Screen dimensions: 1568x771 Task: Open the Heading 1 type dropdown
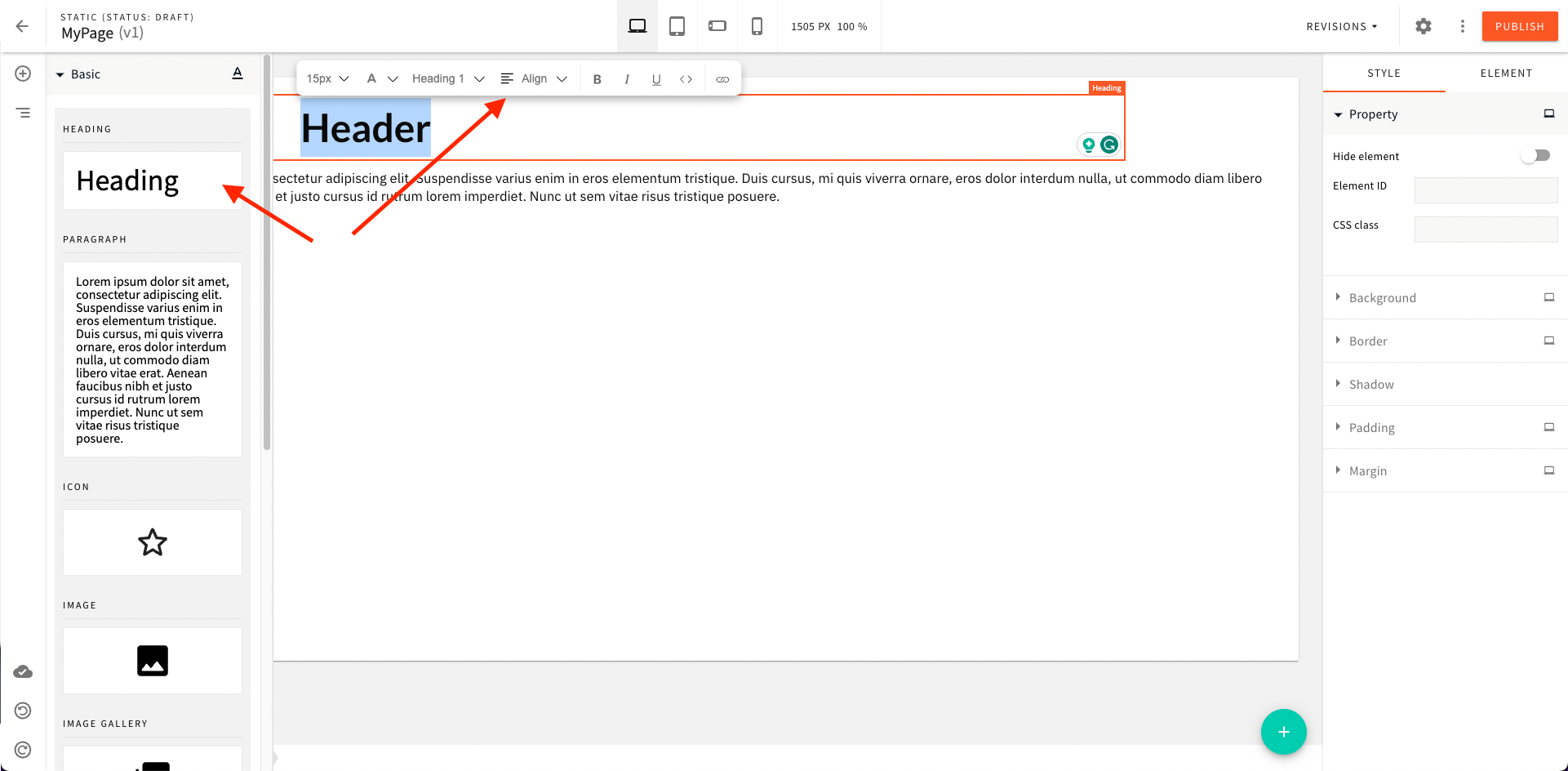[447, 78]
